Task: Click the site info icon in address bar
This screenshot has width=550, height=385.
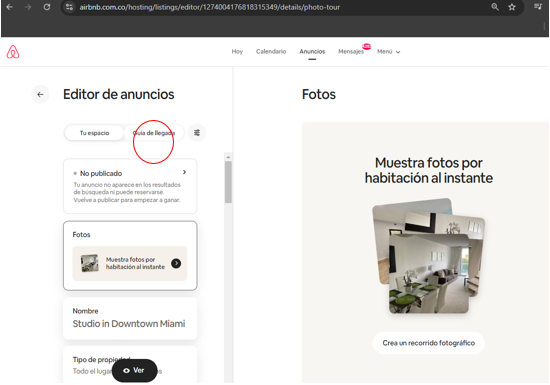Action: tap(69, 7)
